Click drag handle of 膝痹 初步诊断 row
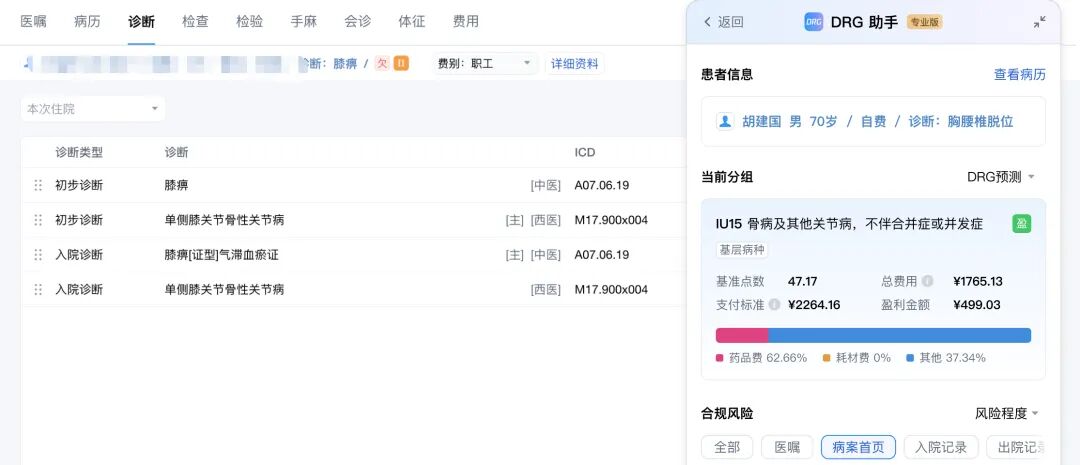 39,185
